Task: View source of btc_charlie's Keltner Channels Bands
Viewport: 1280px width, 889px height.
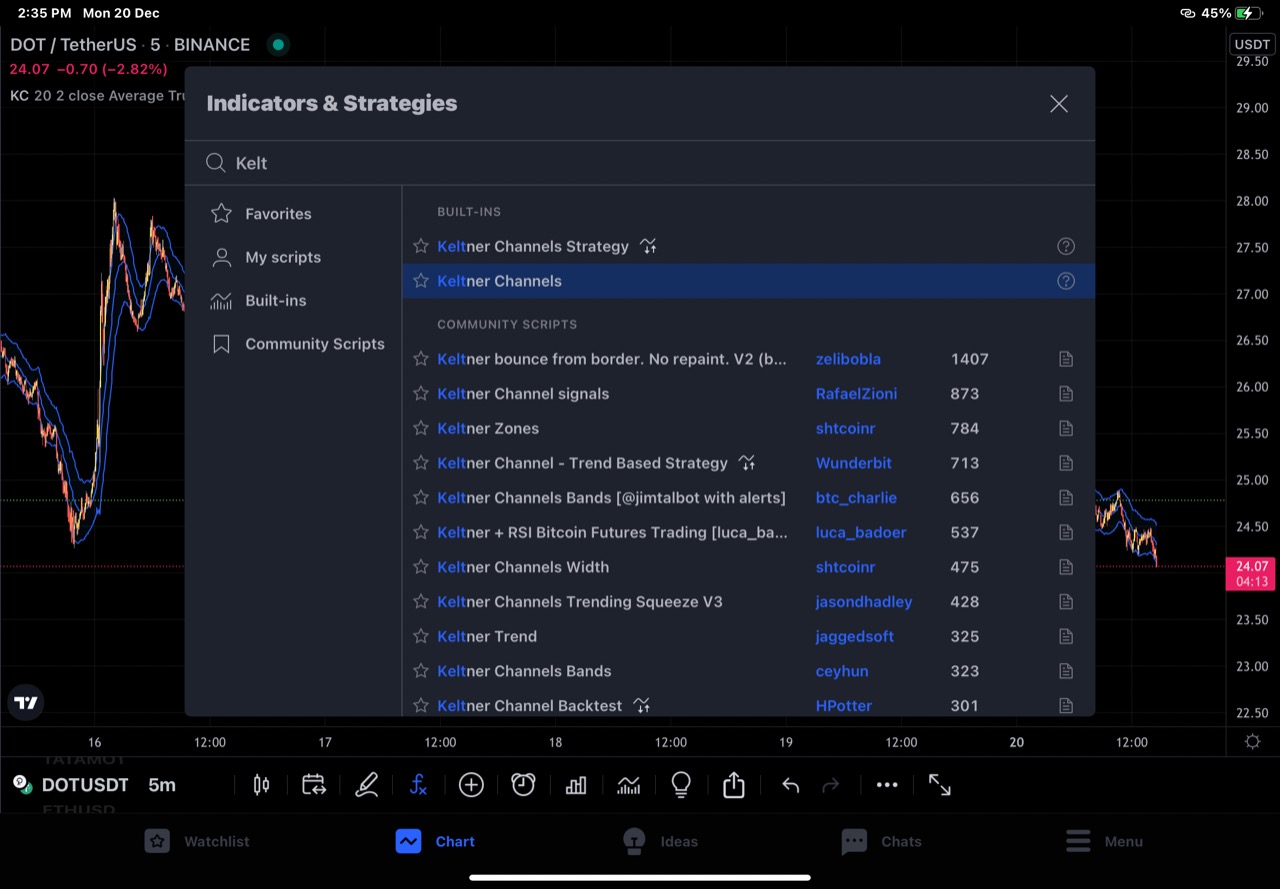Action: [x=1066, y=498]
